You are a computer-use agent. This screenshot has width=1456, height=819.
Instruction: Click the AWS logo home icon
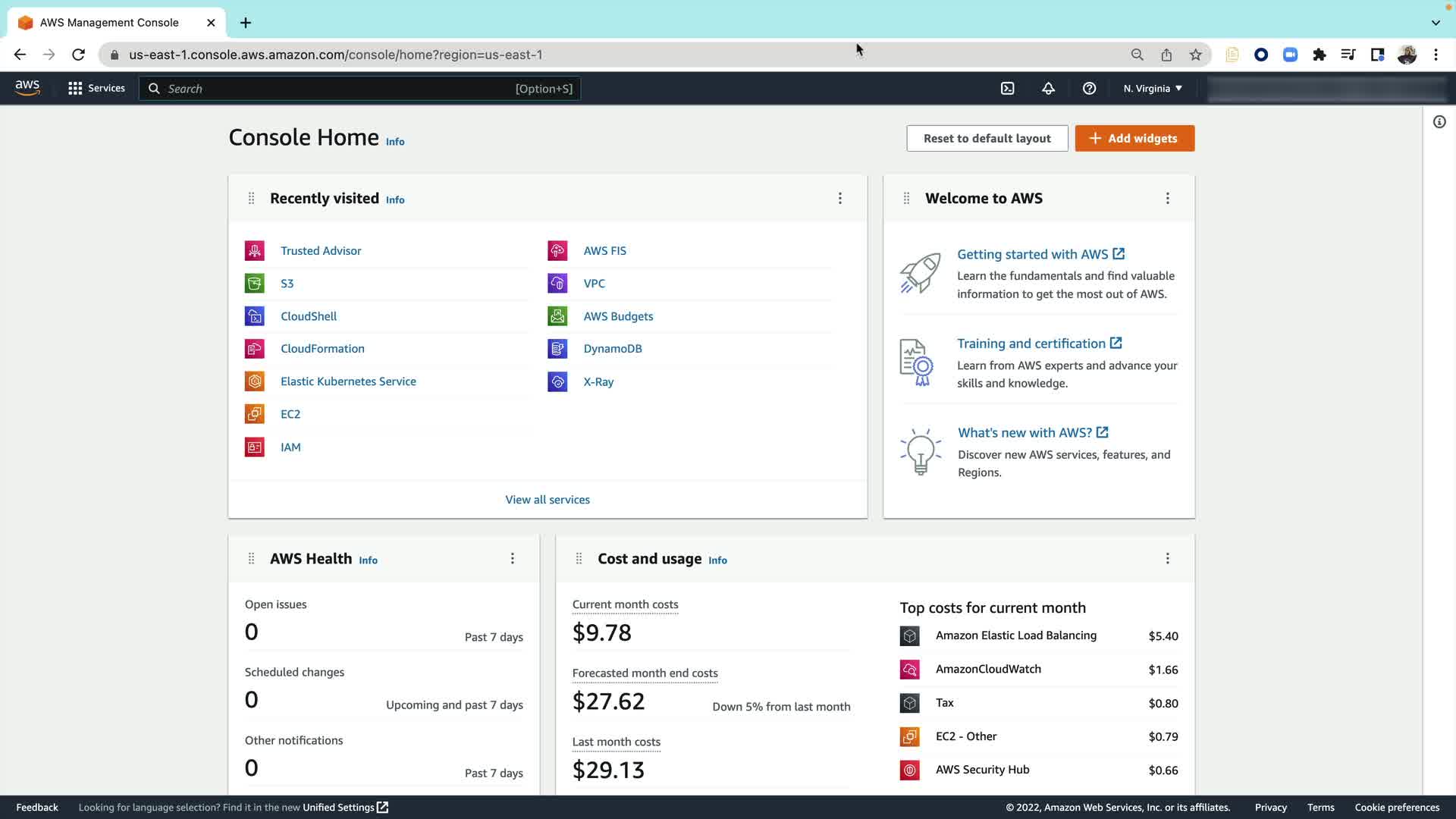(27, 88)
